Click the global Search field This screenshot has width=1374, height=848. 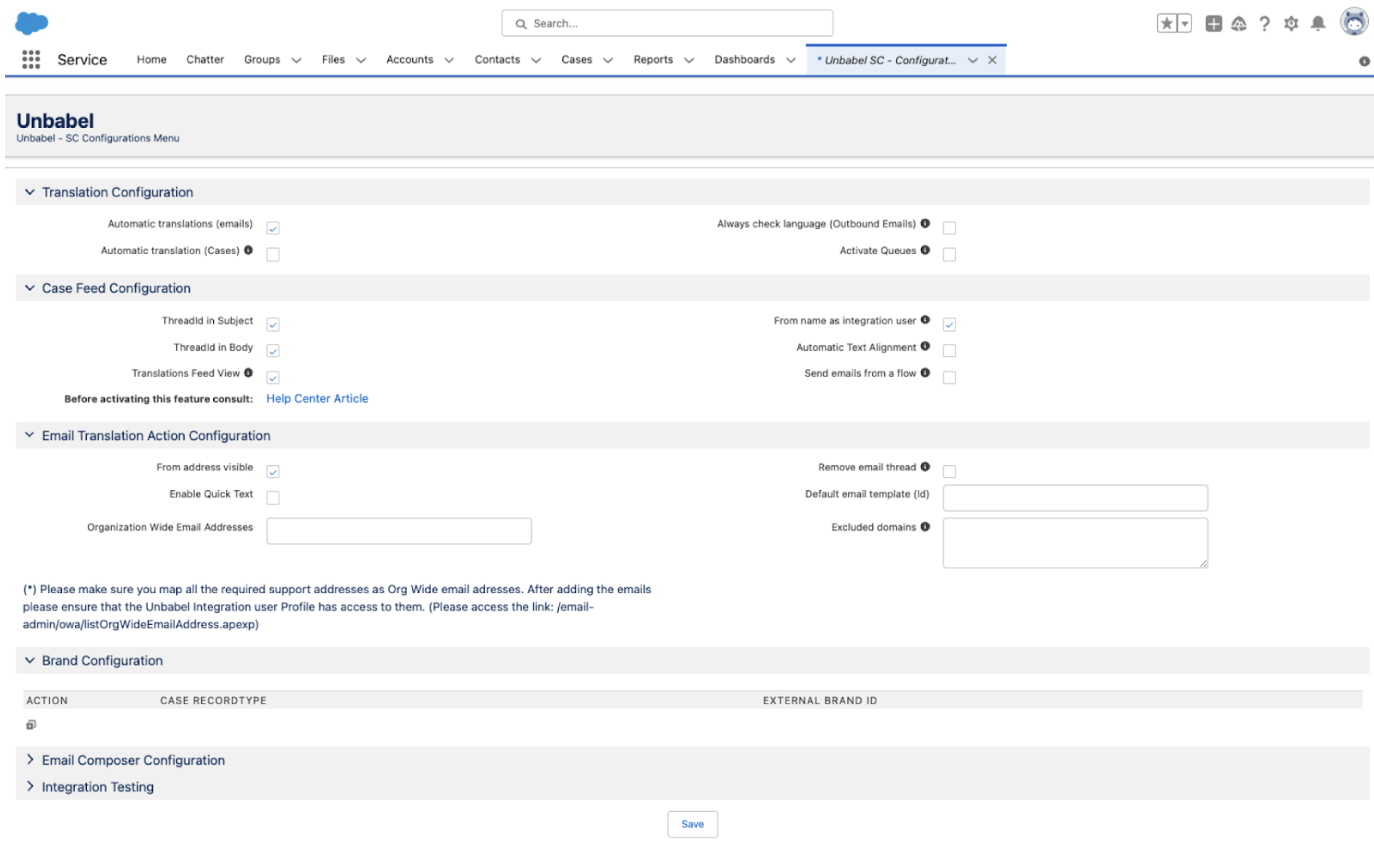coord(667,23)
